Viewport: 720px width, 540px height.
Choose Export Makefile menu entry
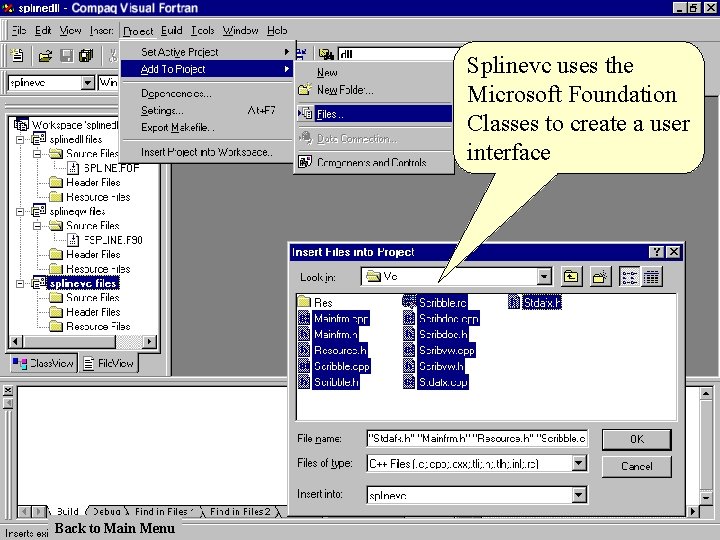207,127
